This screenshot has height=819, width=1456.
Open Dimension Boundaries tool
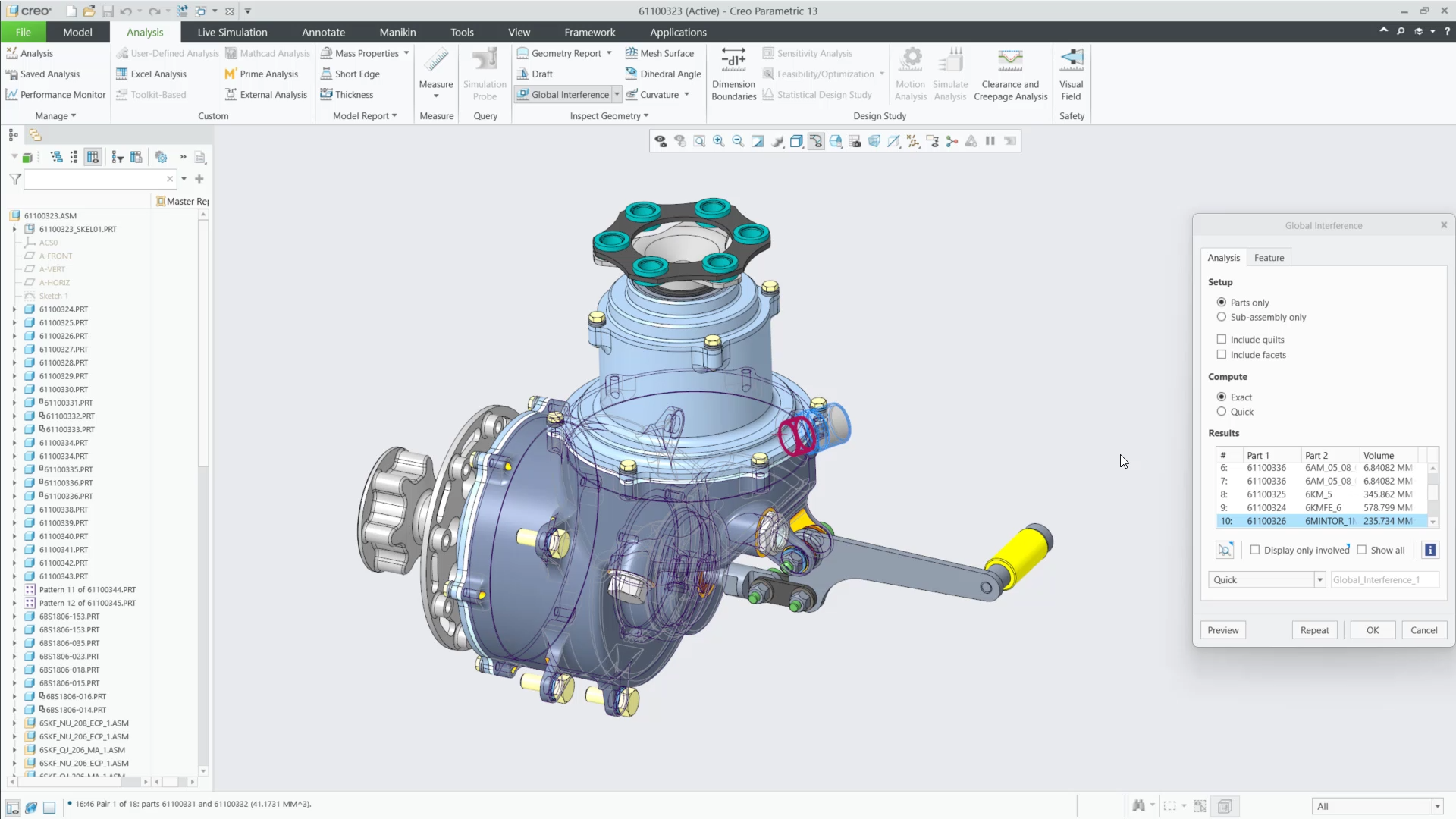[733, 74]
